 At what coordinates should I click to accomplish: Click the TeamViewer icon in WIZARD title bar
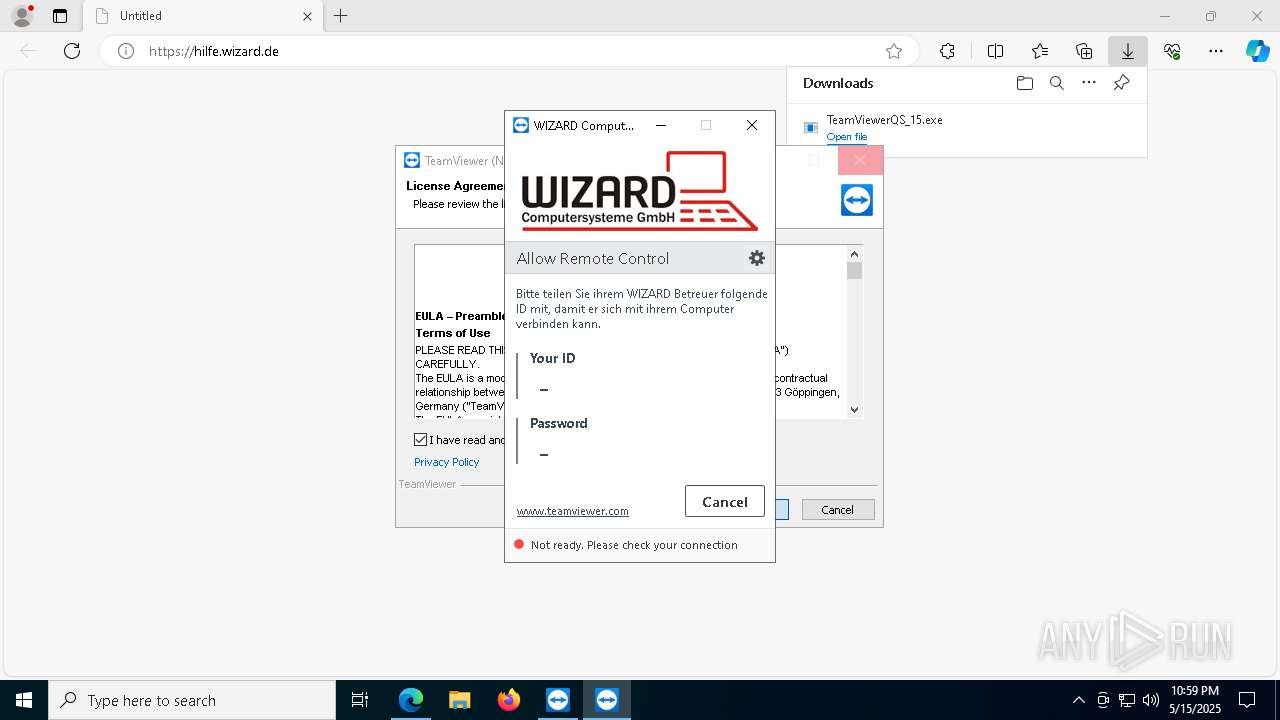pyautogui.click(x=520, y=125)
